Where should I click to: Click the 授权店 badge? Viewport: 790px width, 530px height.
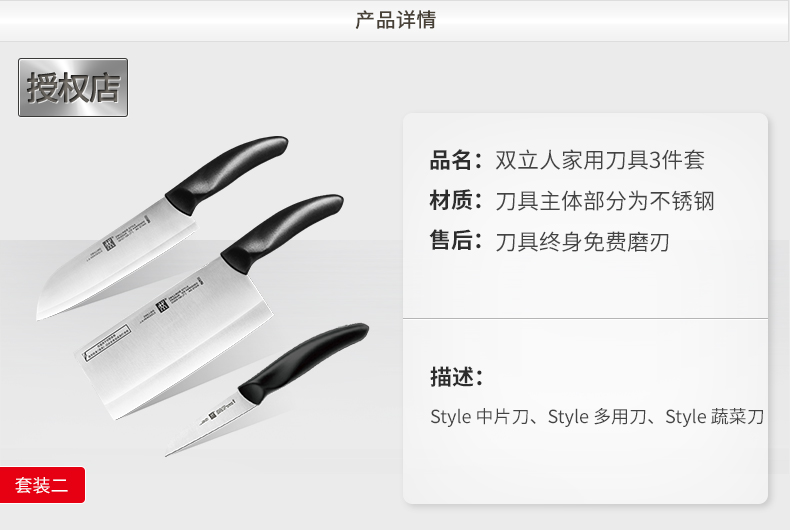click(73, 87)
